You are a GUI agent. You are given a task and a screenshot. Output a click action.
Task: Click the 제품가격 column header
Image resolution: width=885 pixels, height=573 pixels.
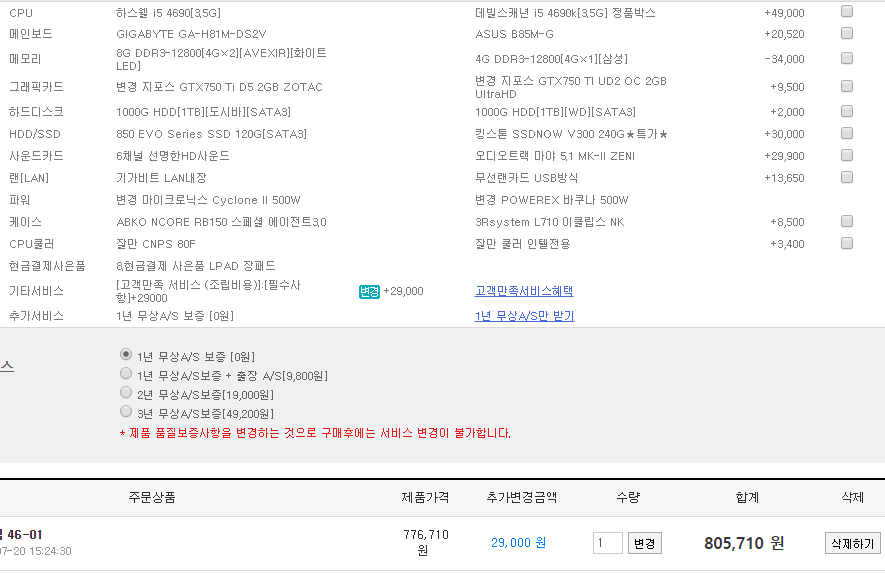tap(425, 497)
